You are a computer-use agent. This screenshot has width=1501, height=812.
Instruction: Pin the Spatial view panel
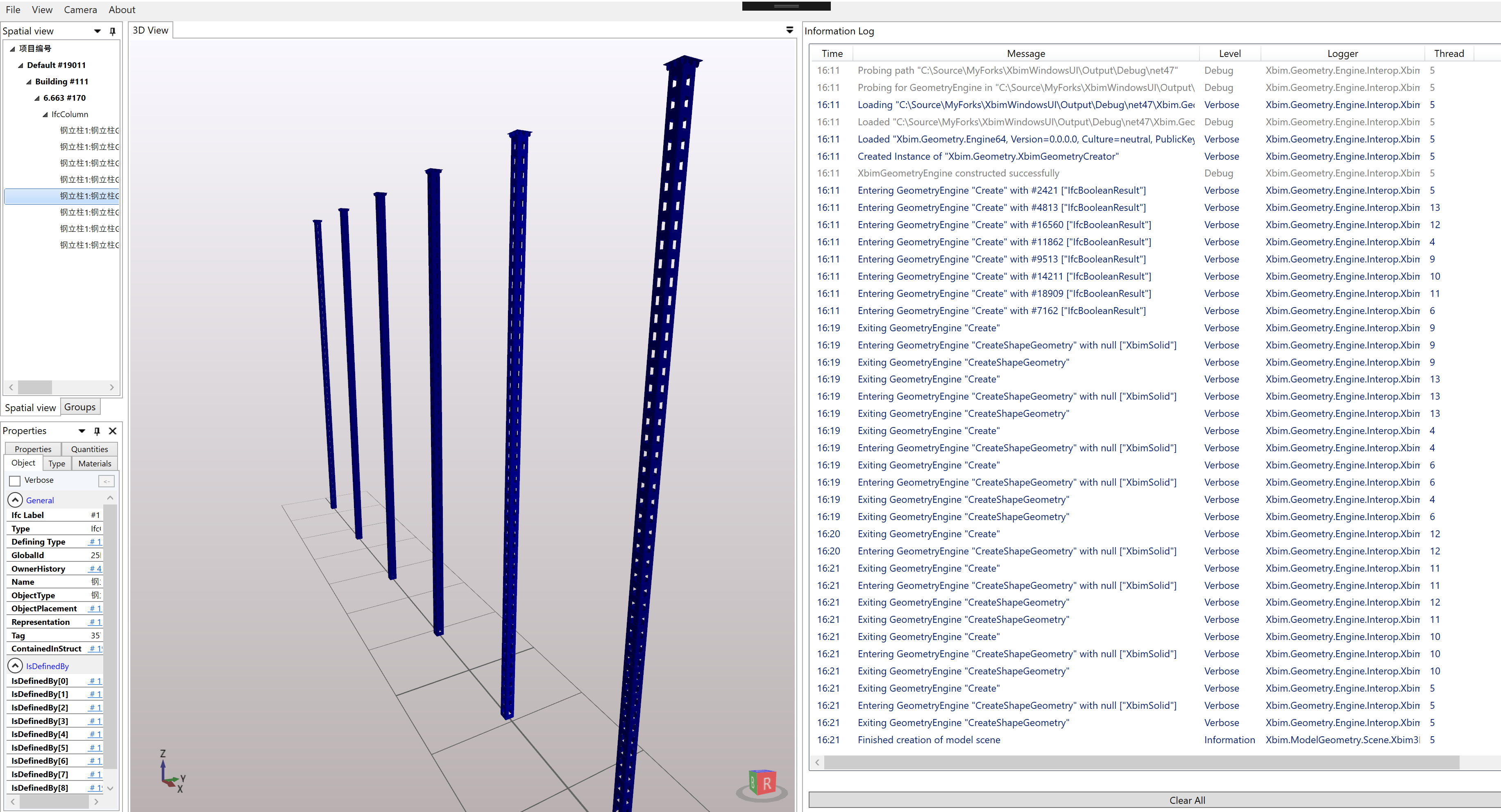pos(113,31)
